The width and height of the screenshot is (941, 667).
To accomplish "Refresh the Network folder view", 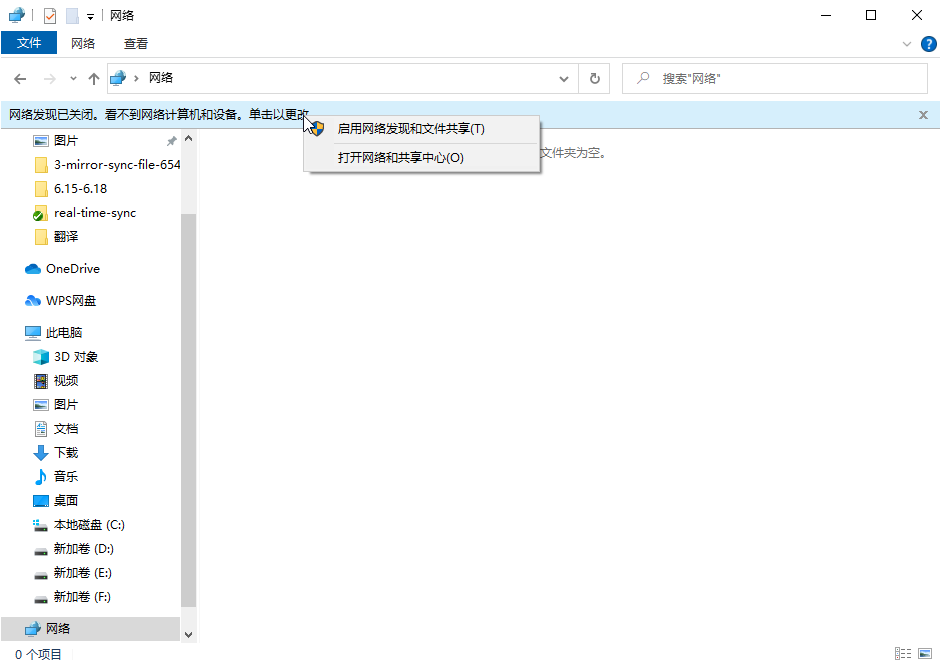I will [x=595, y=78].
